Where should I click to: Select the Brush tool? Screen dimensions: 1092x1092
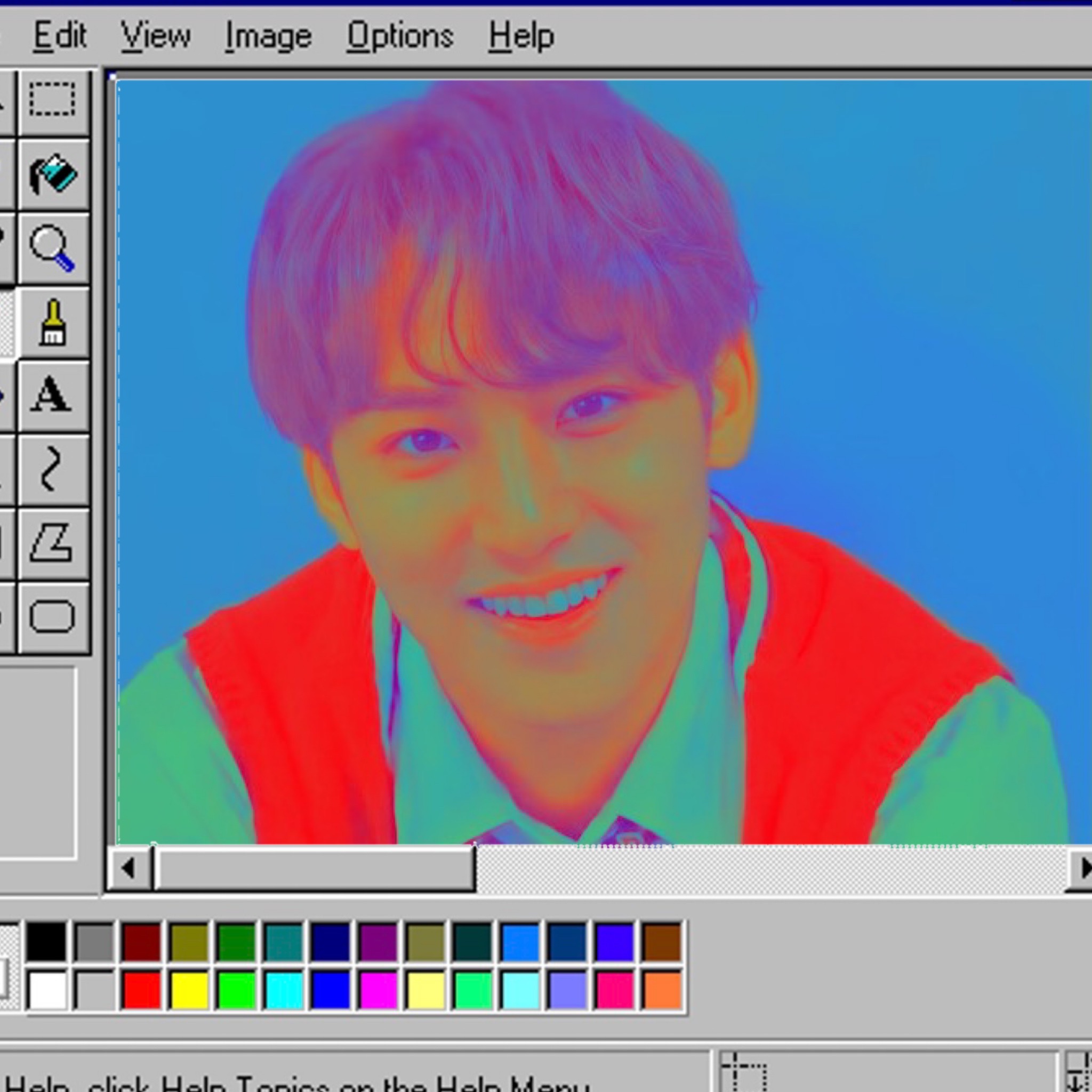click(x=53, y=323)
